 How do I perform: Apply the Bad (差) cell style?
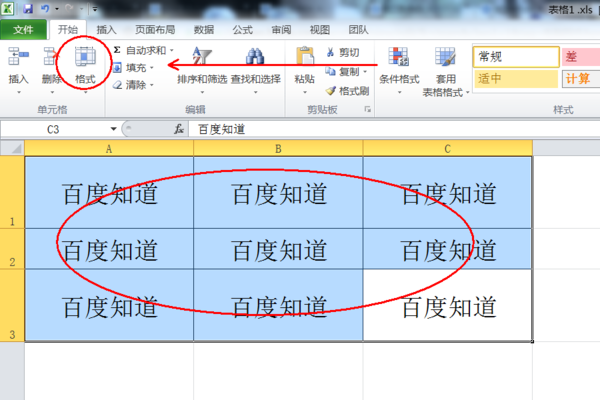click(581, 57)
